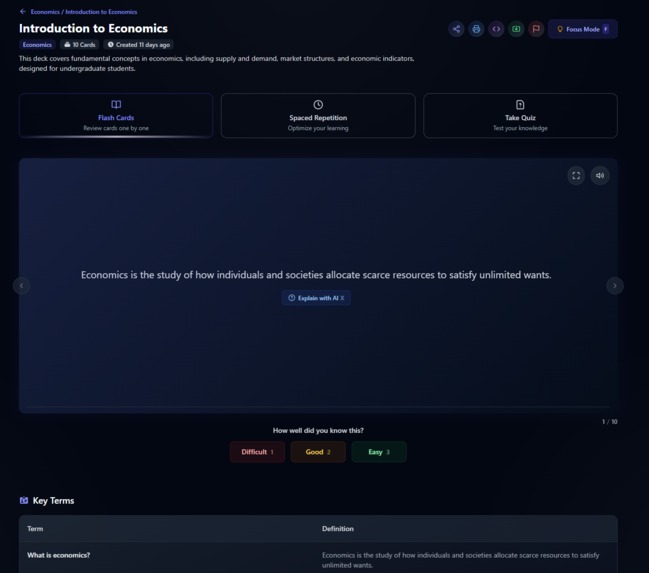Report the deck with the flag icon
Screen dimensions: 649x573
[536, 29]
